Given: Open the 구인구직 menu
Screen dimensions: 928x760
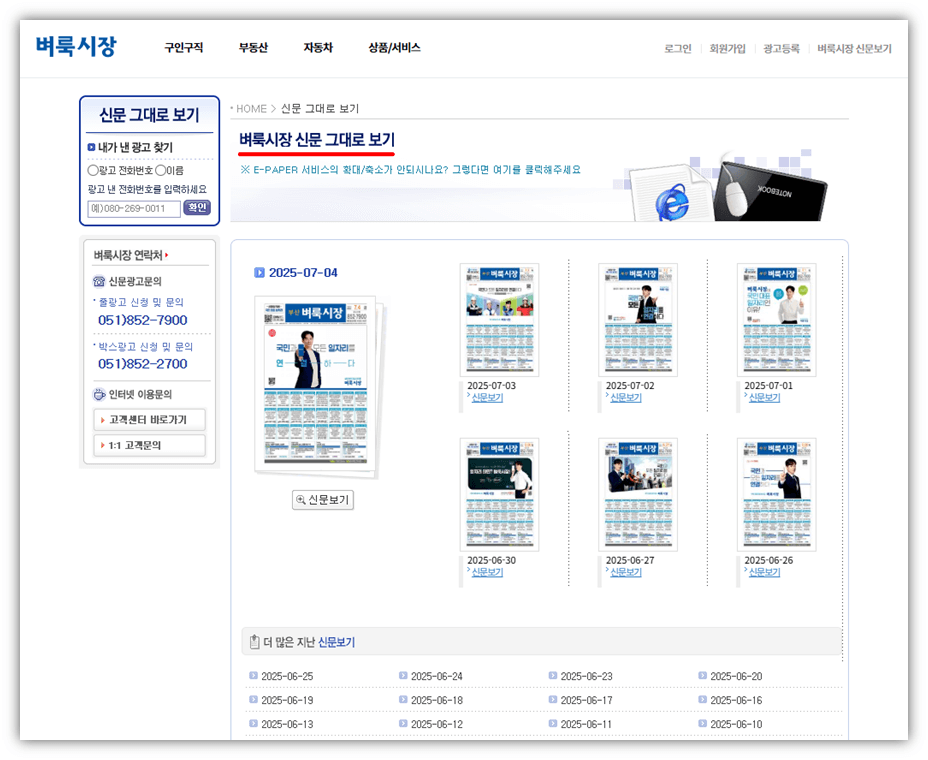Looking at the screenshot, I should pyautogui.click(x=183, y=47).
